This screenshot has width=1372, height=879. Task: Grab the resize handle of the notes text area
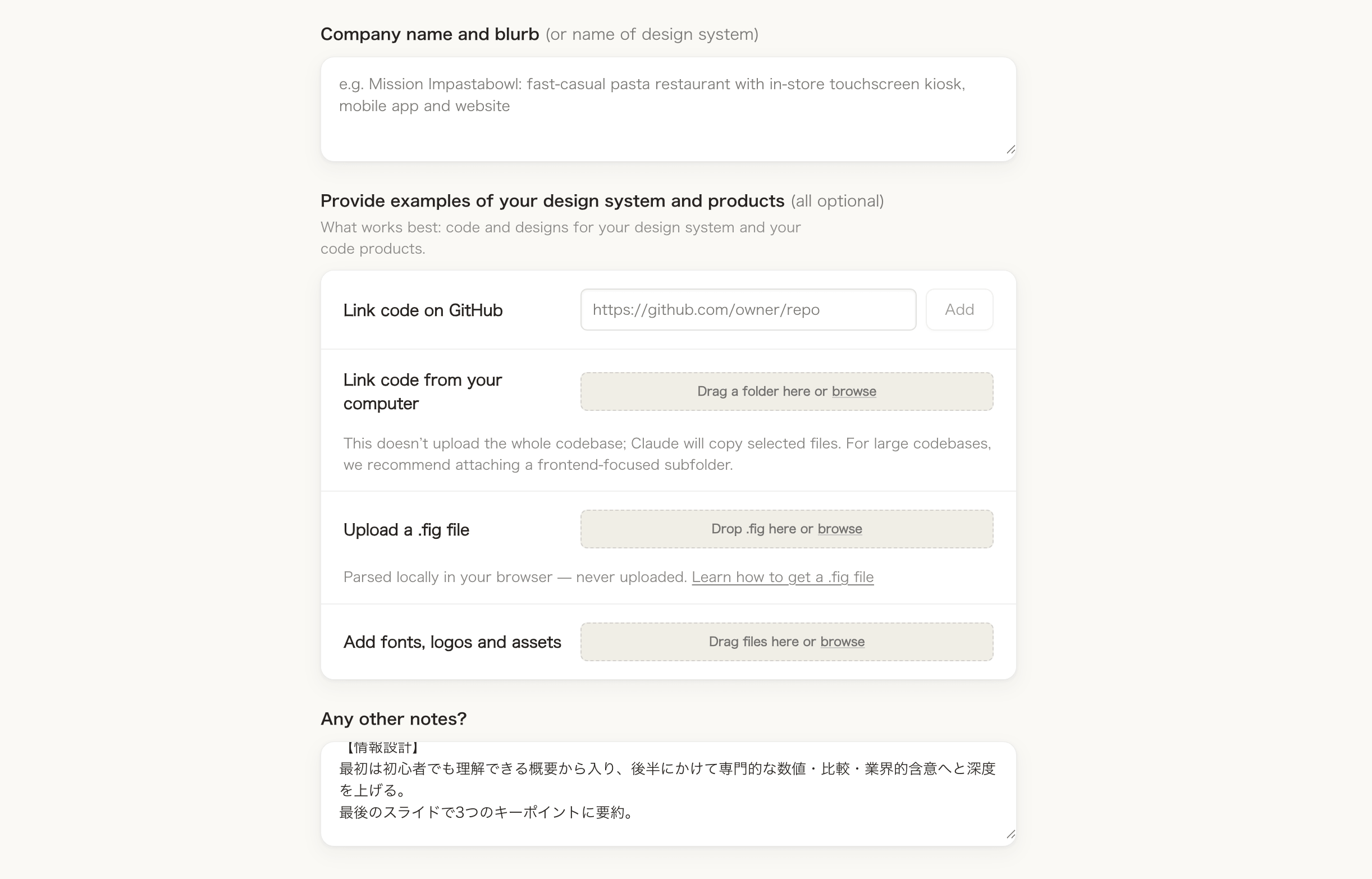pyautogui.click(x=1010, y=835)
